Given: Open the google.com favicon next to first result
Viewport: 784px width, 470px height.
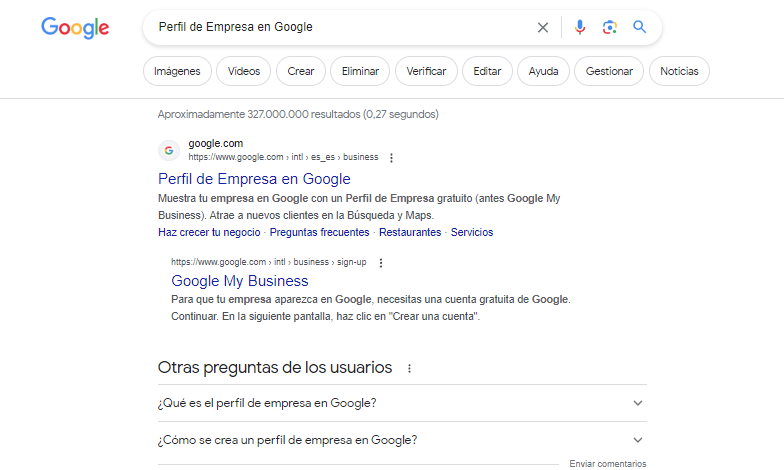Looking at the screenshot, I should pyautogui.click(x=169, y=150).
